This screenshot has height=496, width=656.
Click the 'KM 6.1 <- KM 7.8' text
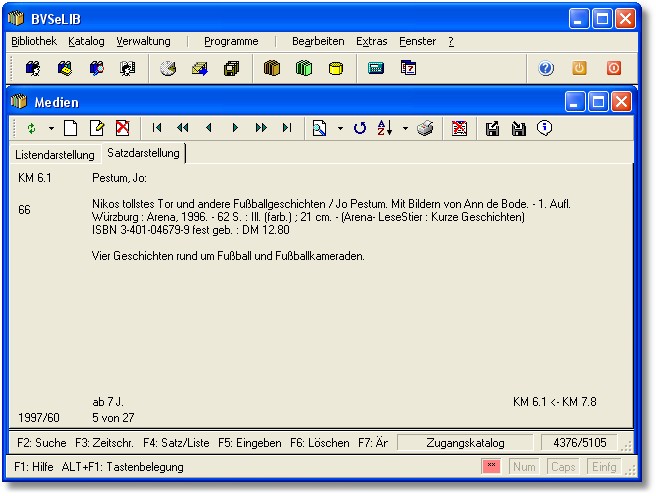(x=555, y=402)
